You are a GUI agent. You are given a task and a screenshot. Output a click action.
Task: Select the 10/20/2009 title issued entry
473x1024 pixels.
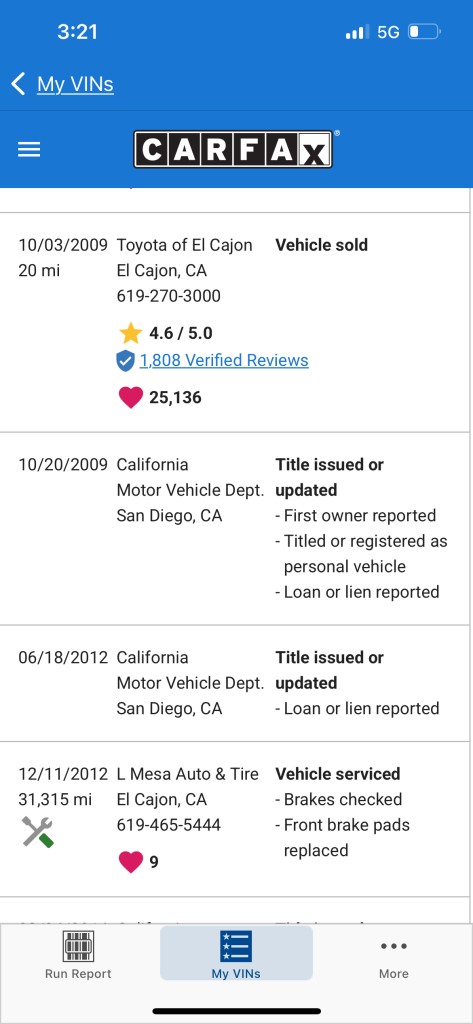[x=235, y=528]
